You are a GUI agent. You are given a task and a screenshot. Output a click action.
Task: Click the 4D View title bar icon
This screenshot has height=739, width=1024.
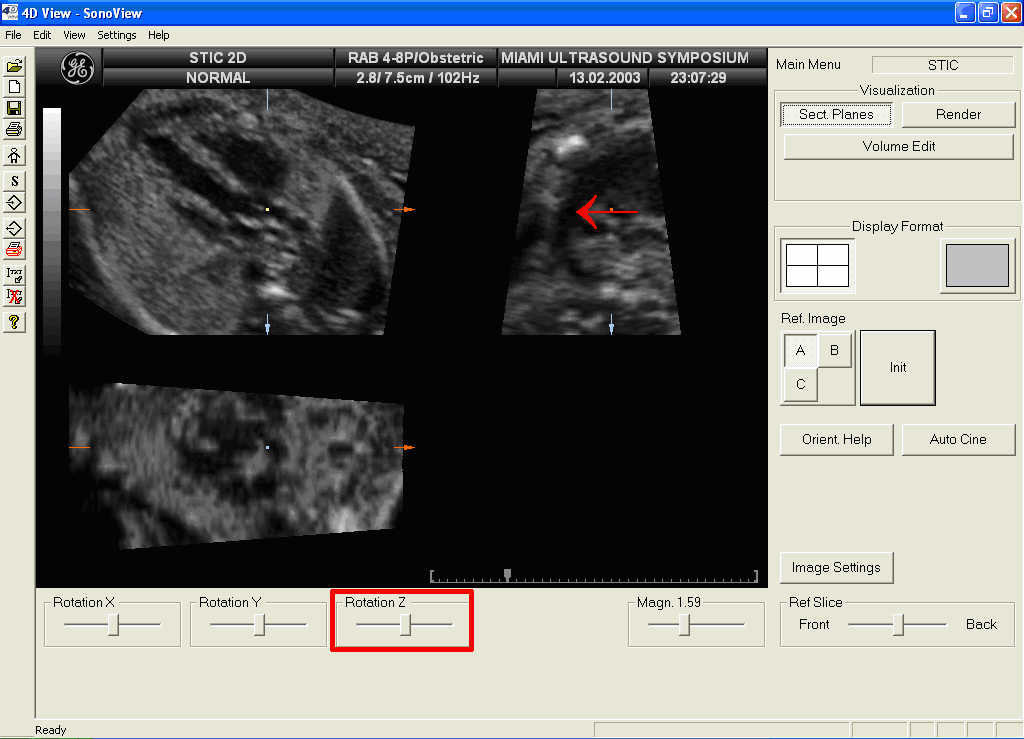[x=10, y=12]
